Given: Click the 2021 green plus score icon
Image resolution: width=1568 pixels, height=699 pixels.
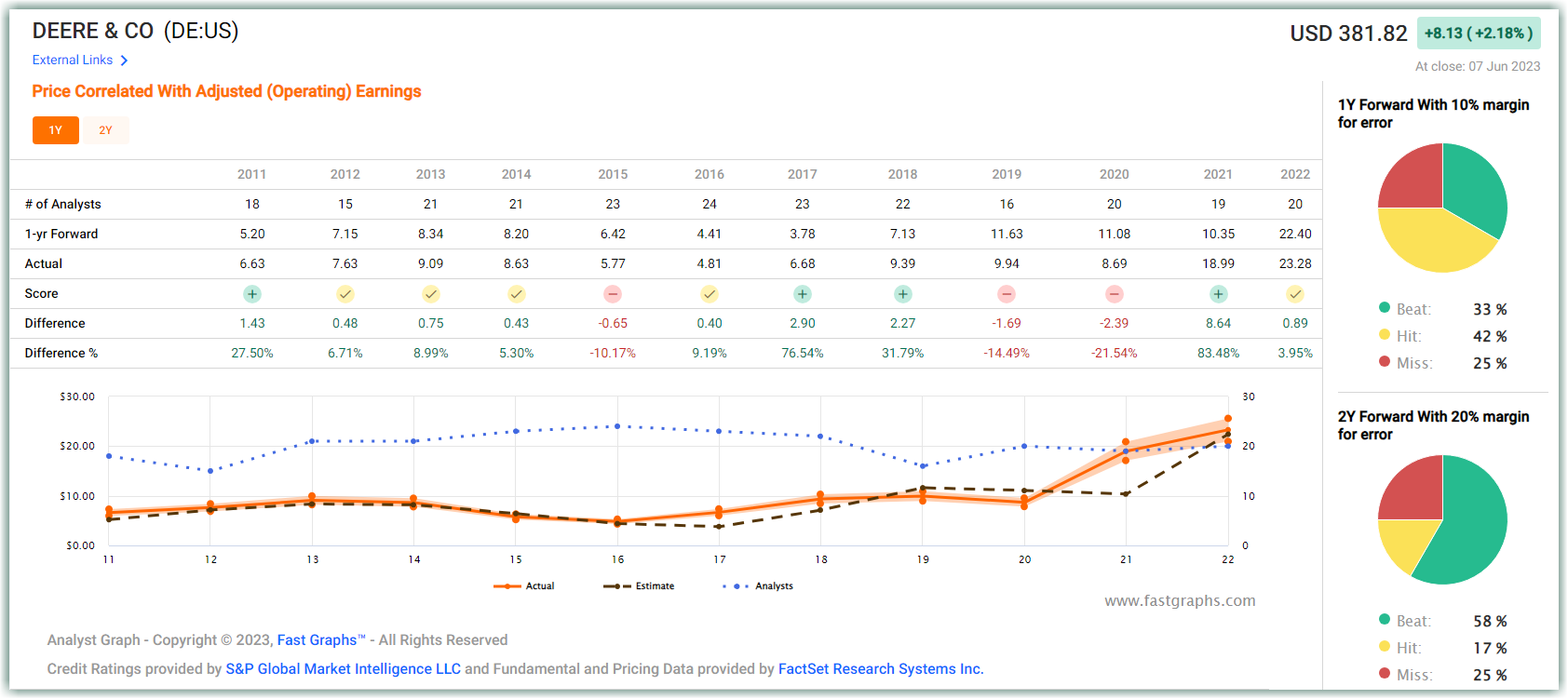Looking at the screenshot, I should (1219, 294).
